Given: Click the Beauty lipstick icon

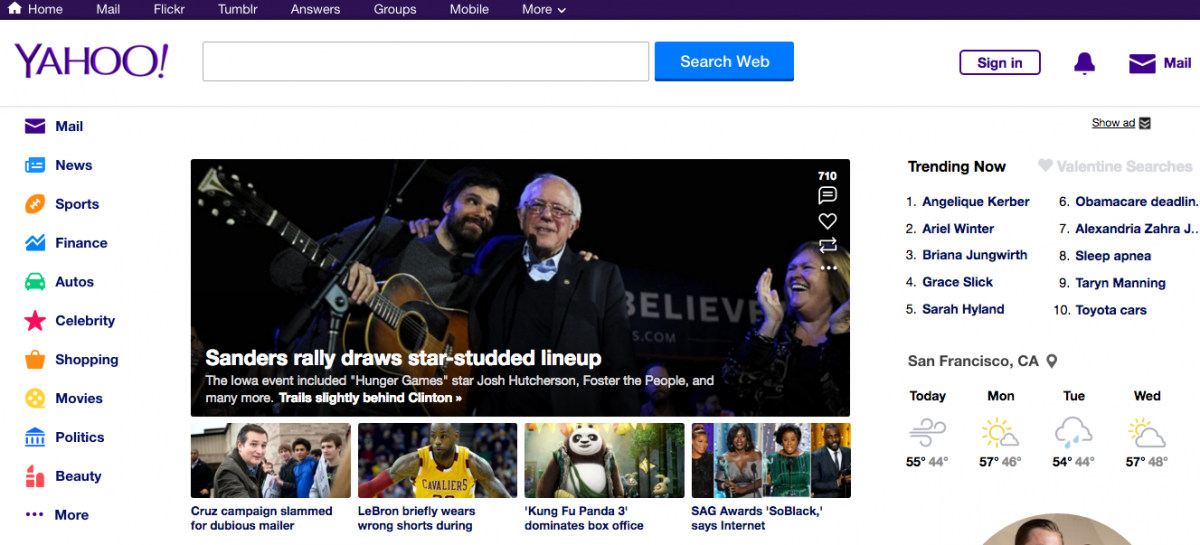Looking at the screenshot, I should [35, 476].
